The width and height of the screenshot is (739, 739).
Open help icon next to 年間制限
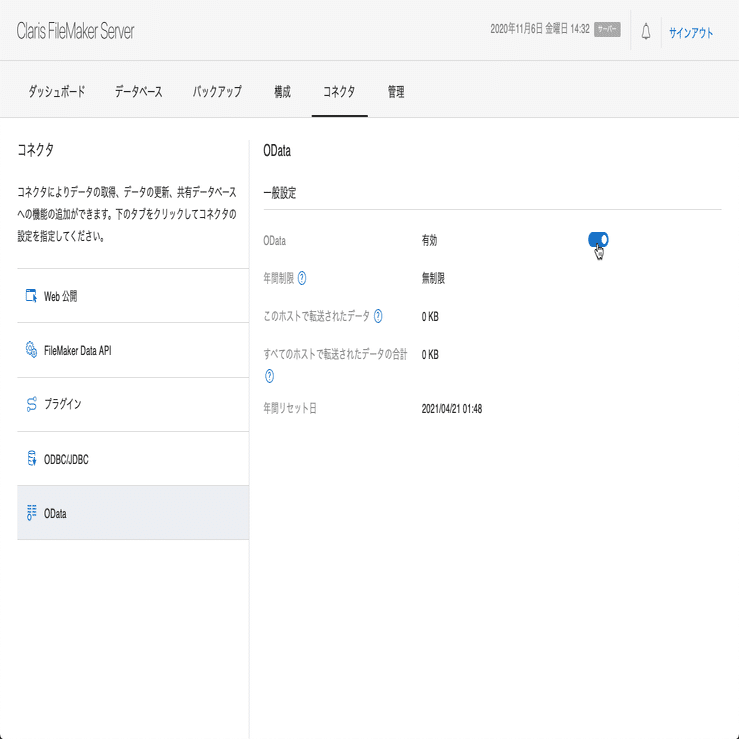[302, 278]
